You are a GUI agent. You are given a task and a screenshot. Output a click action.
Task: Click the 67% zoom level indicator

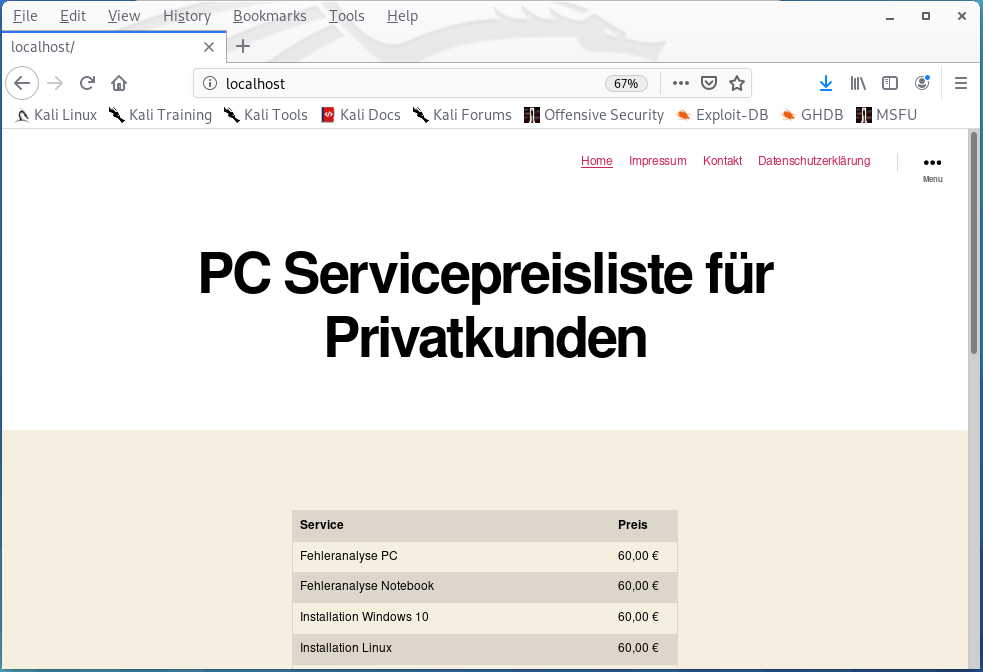click(625, 83)
